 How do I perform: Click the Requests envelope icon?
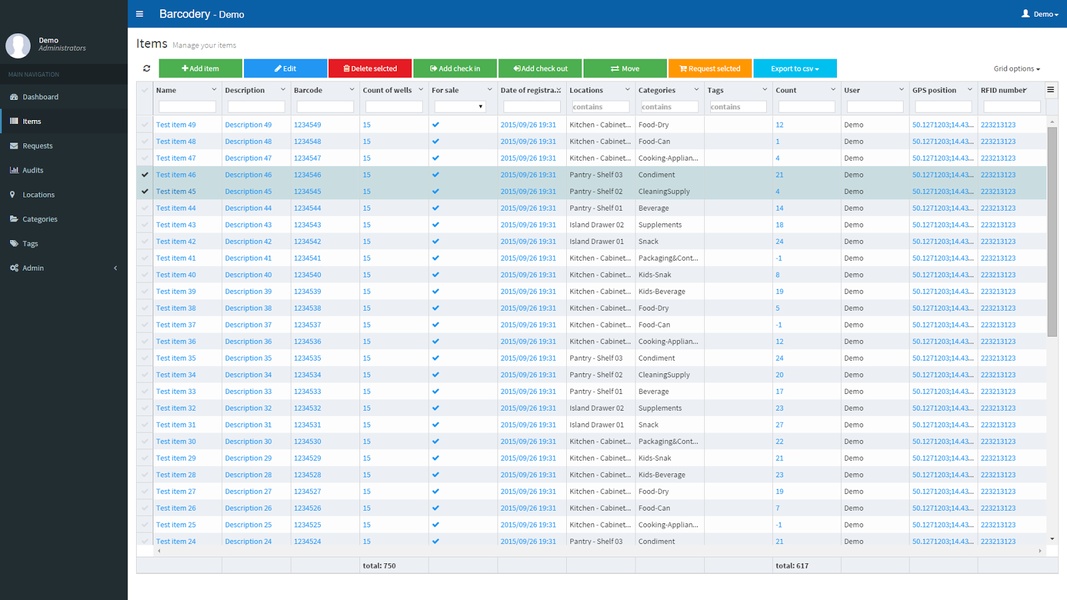(x=14, y=146)
